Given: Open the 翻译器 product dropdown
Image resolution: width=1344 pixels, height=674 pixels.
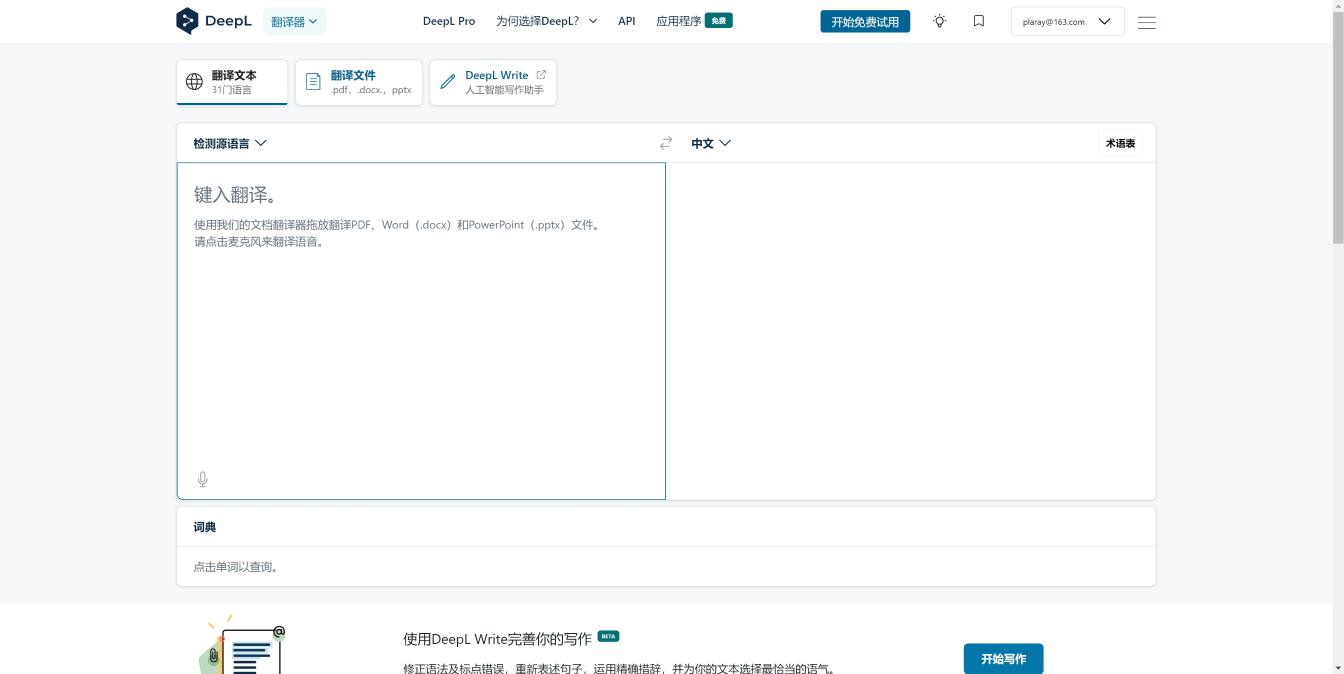Looking at the screenshot, I should [x=294, y=21].
